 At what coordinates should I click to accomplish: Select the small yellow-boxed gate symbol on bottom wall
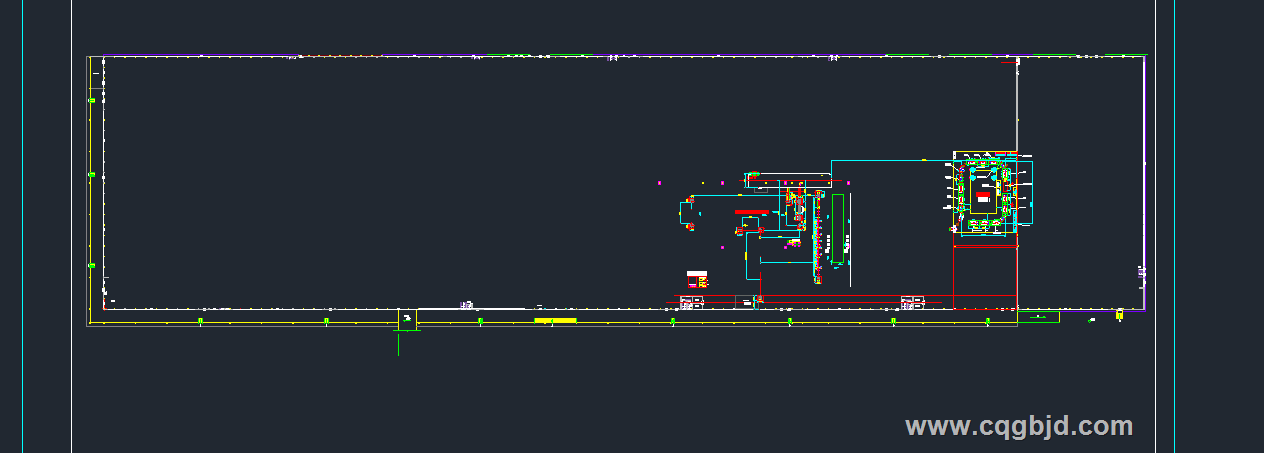(x=407, y=319)
